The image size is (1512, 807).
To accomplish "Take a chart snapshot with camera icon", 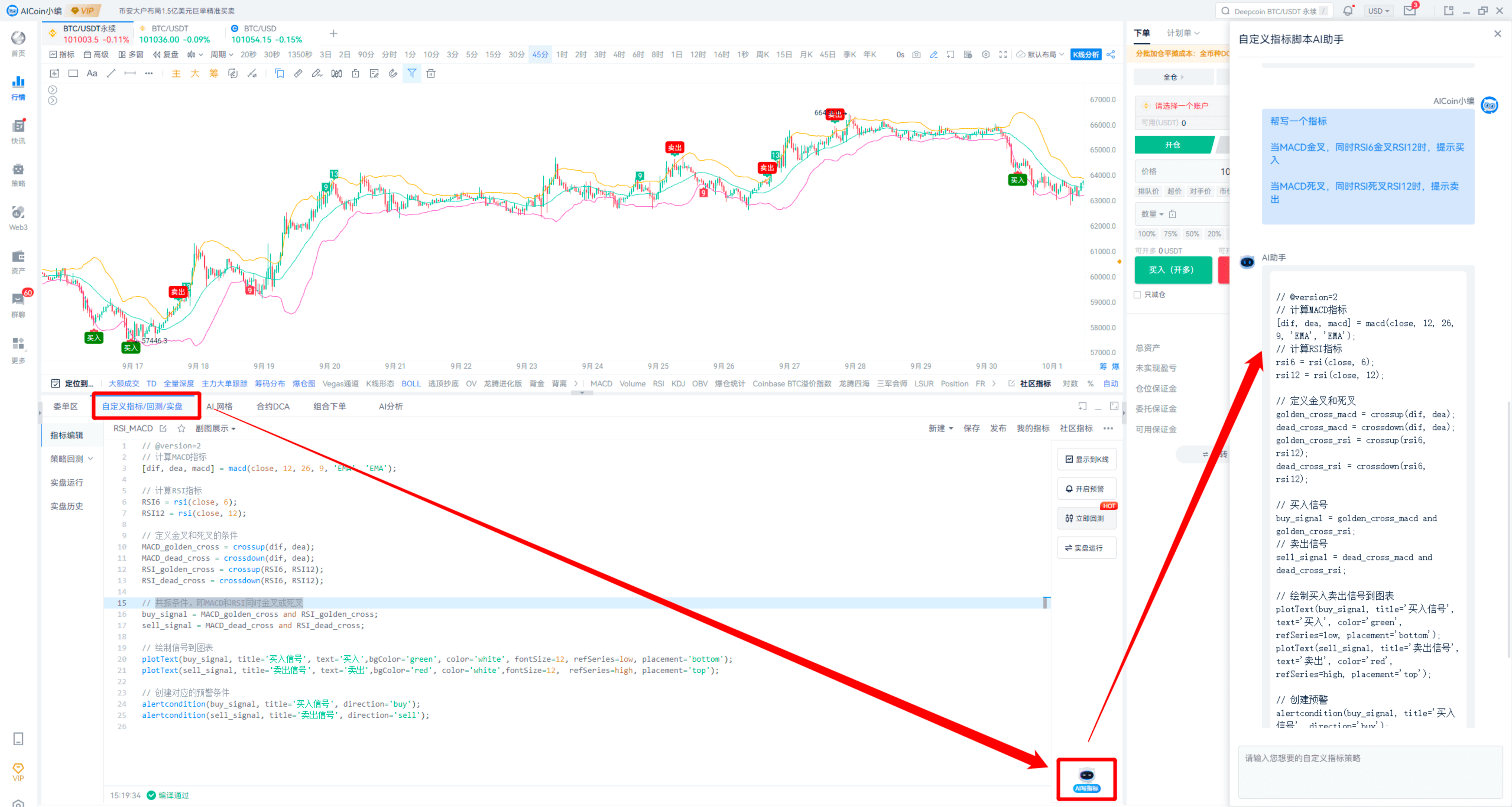I will pyautogui.click(x=916, y=55).
